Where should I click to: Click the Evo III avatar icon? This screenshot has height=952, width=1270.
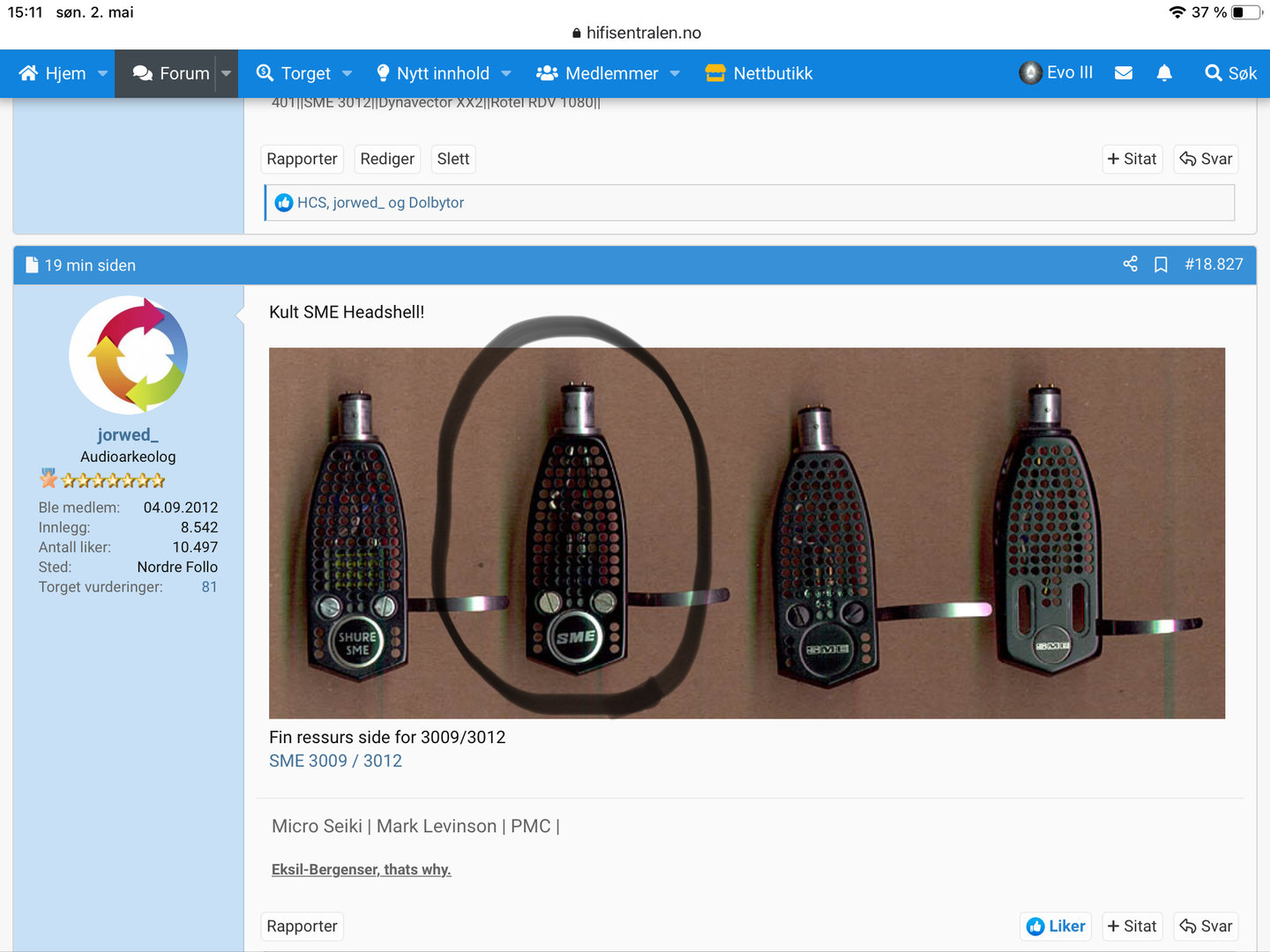click(x=1030, y=72)
